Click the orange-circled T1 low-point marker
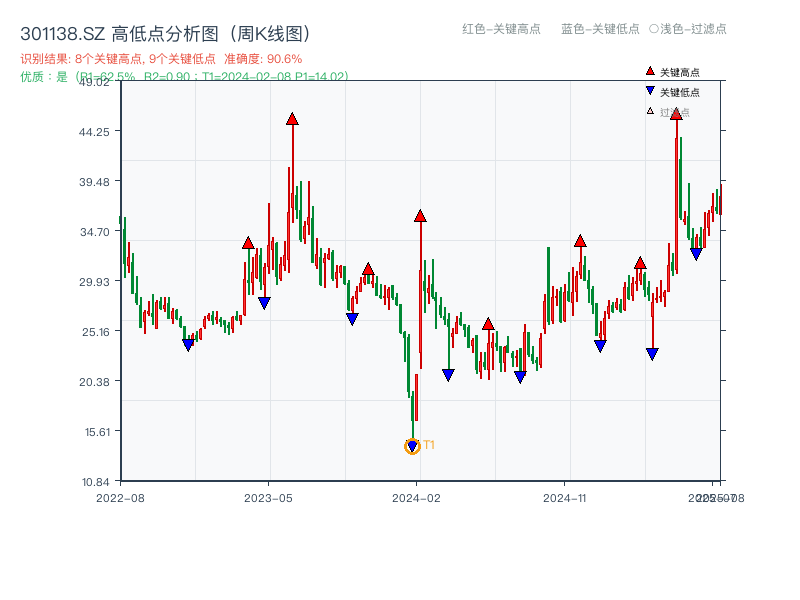 412,445
